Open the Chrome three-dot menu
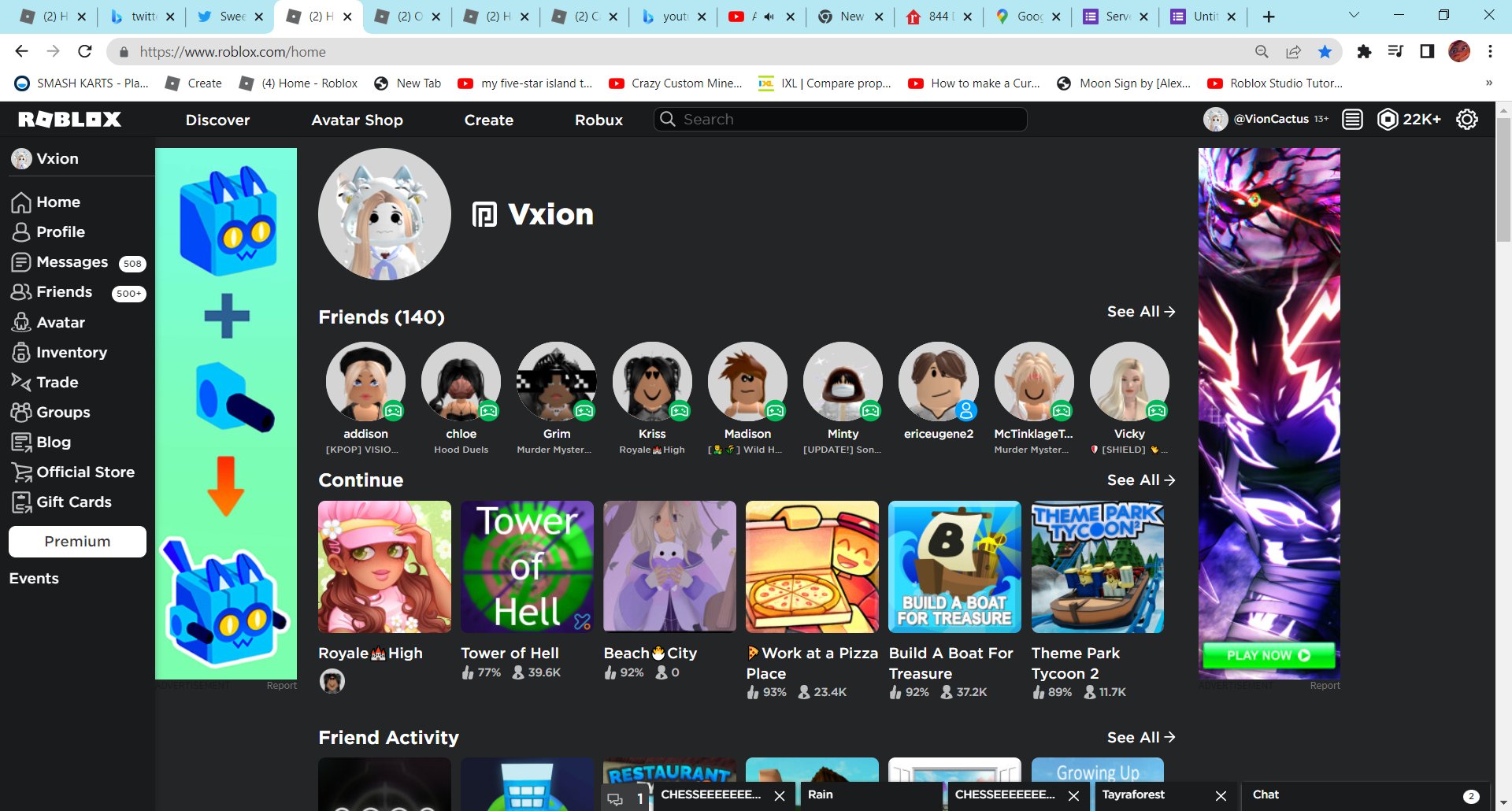Viewport: 1512px width, 811px height. (1490, 51)
